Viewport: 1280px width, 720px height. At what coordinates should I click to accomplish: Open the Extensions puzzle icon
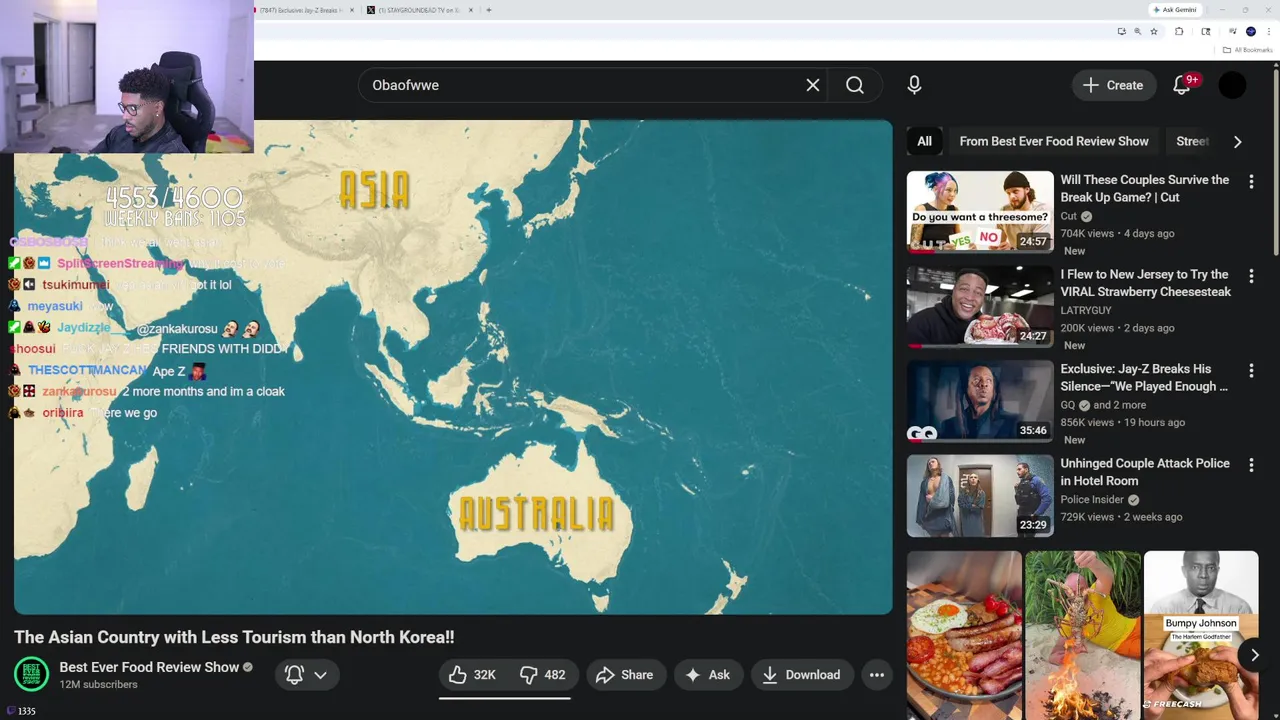pos(1179,32)
